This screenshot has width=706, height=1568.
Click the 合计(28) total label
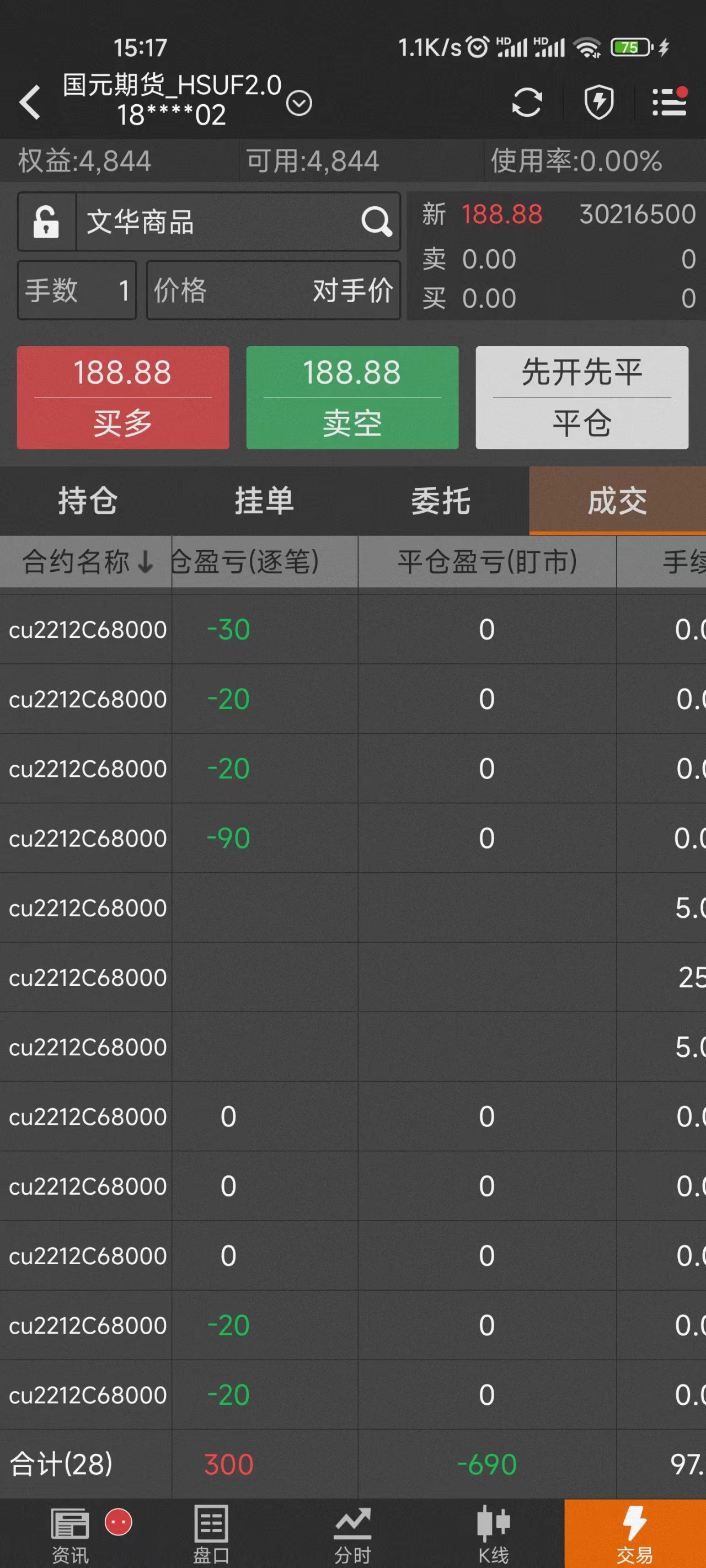pyautogui.click(x=62, y=1464)
